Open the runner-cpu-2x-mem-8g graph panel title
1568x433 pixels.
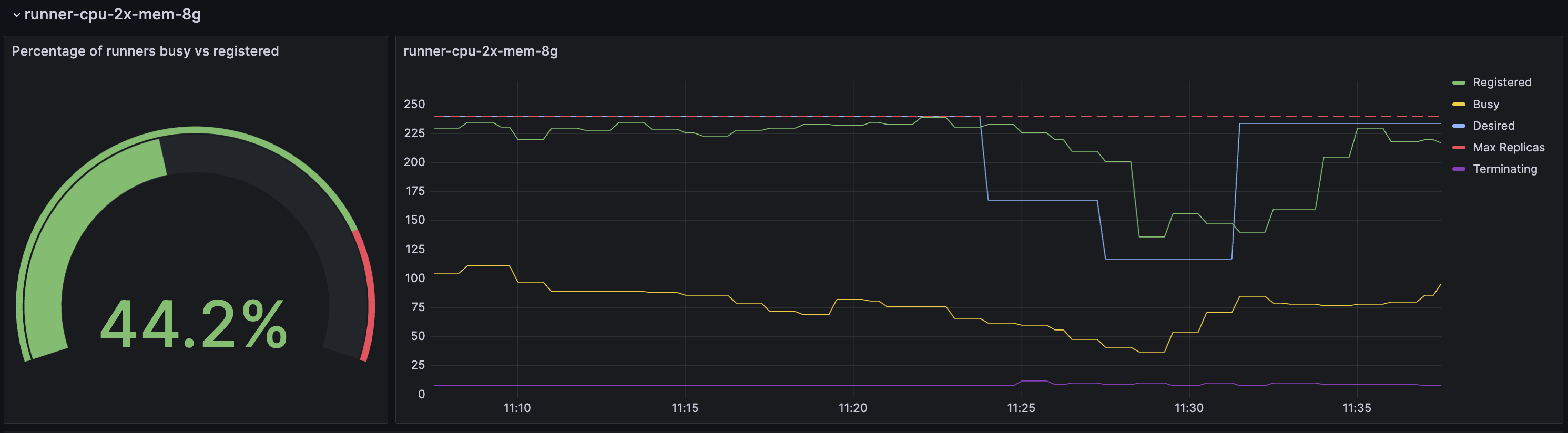point(480,51)
